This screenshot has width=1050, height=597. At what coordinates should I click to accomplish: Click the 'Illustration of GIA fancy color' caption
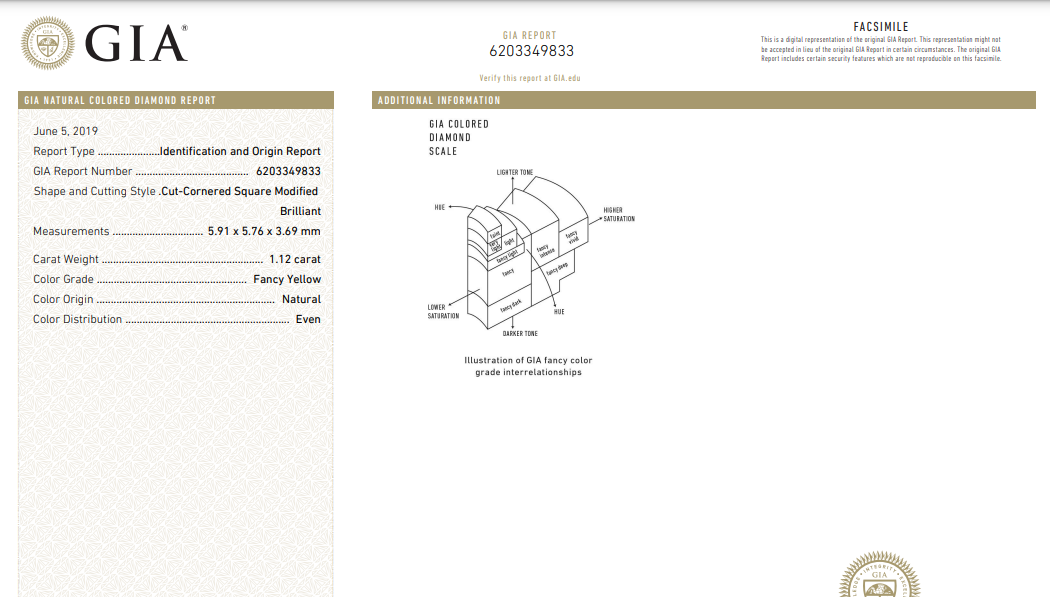[x=528, y=360]
